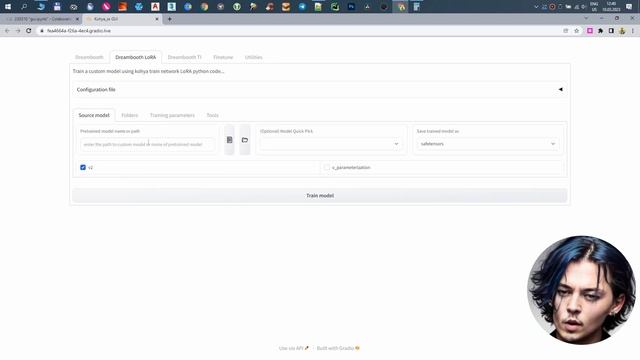Open the volume control in system tray
This screenshot has height=360, width=640.
[x=584, y=7]
